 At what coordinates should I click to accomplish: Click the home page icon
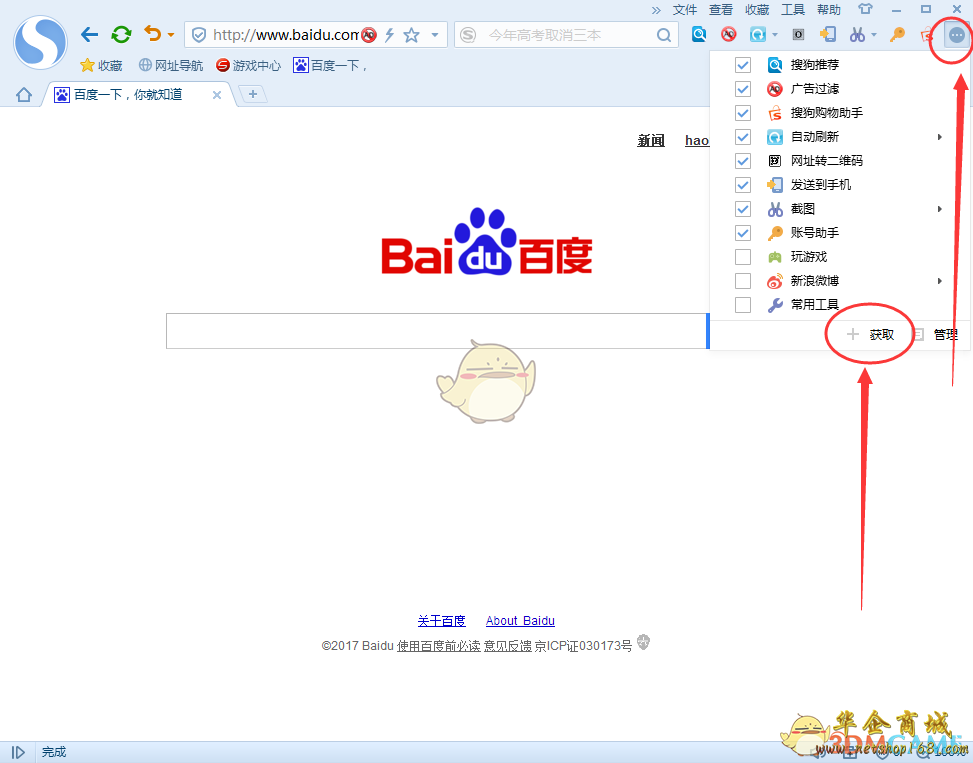pos(24,95)
